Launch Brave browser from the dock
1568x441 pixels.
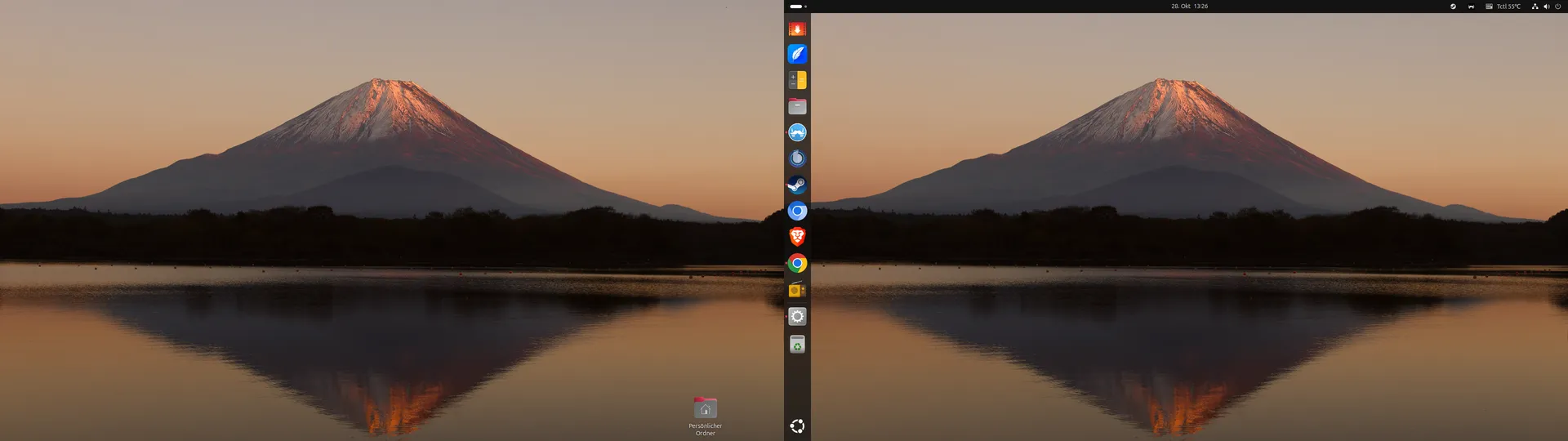coord(797,237)
